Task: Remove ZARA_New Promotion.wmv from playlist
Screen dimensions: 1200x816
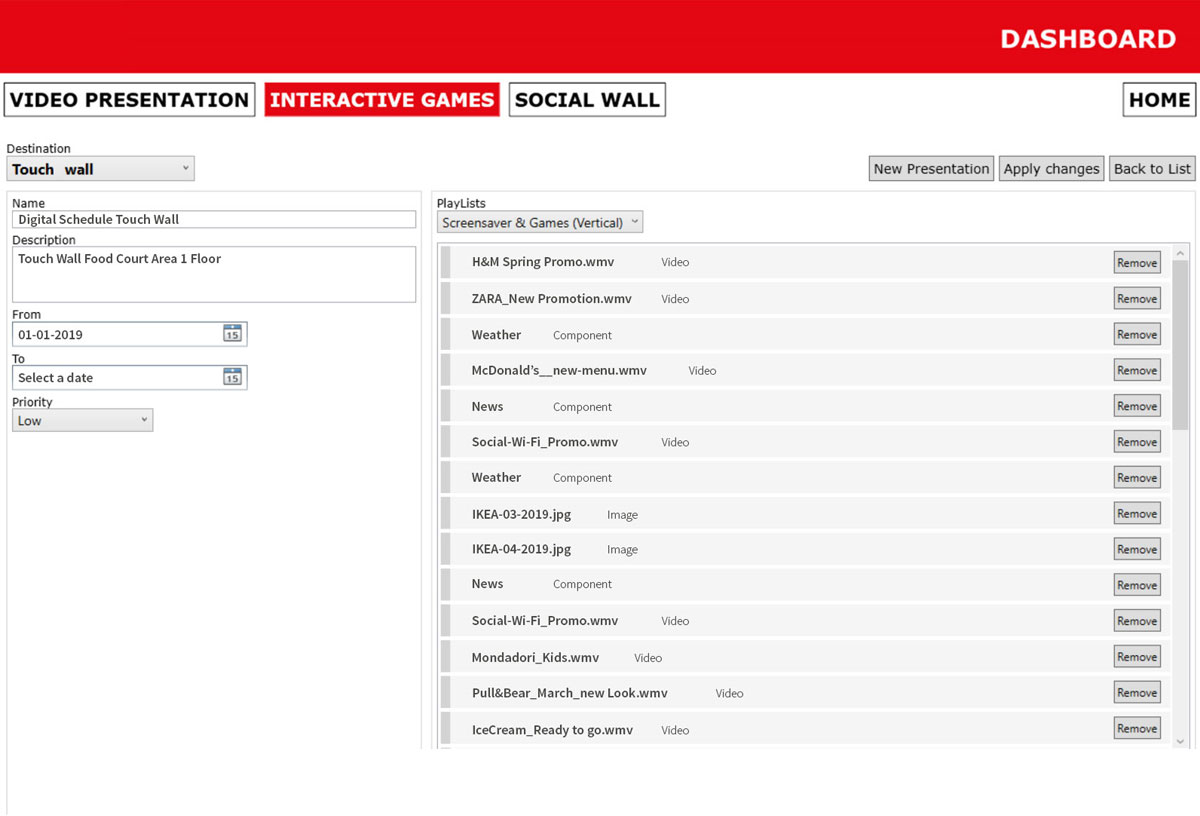Action: coord(1137,299)
